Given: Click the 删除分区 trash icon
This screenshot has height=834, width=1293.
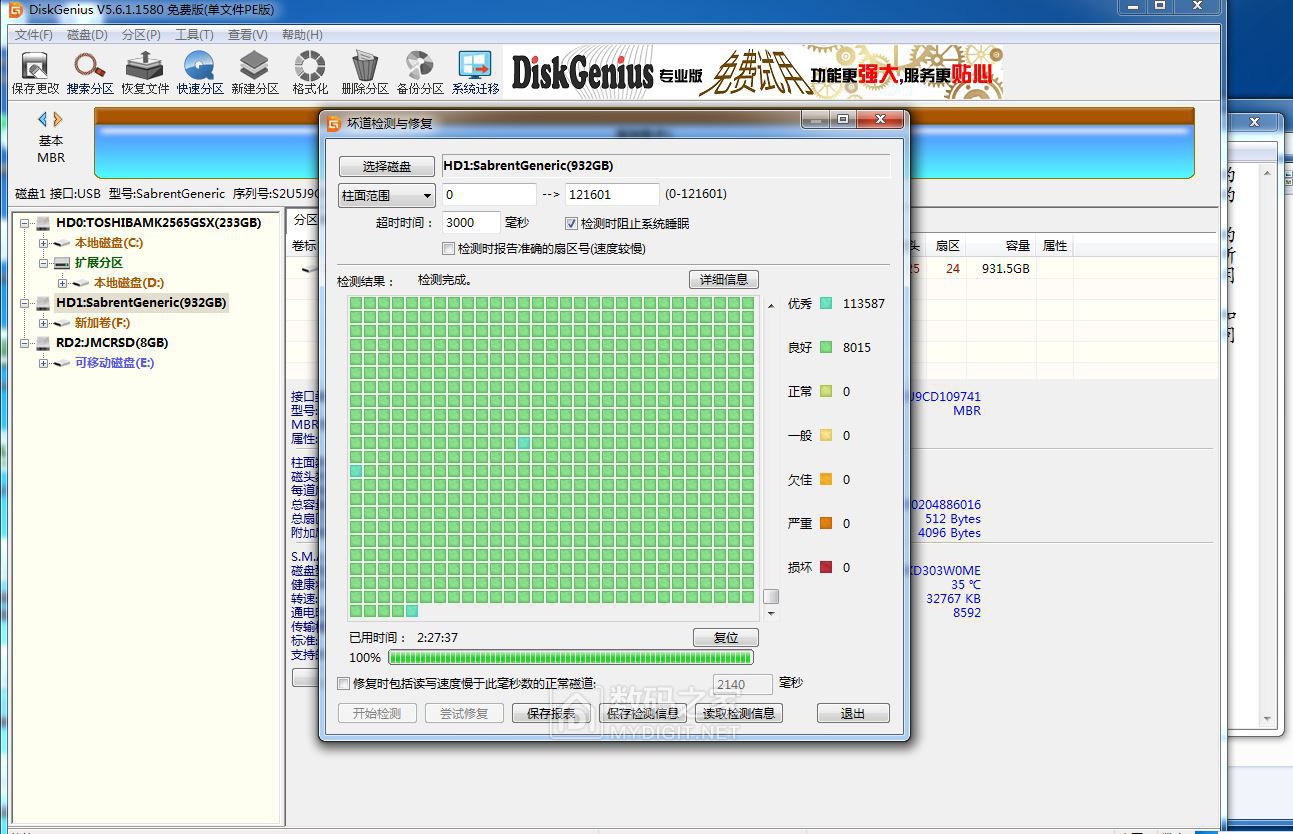Looking at the screenshot, I should click(365, 73).
